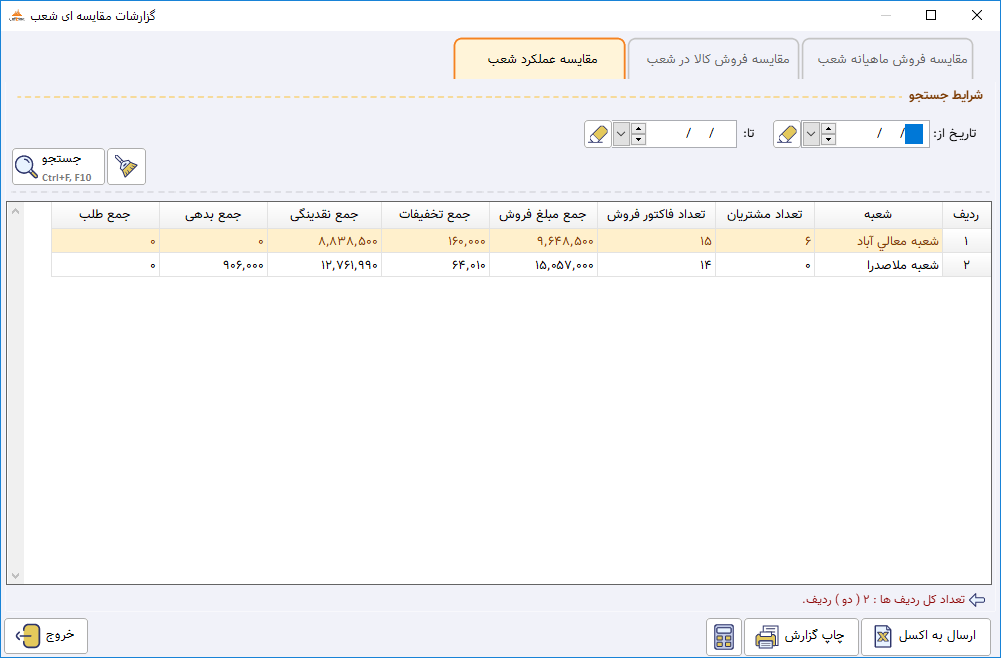The width and height of the screenshot is (1001, 658).
Task: Click the 'ردیف' column header
Action: [966, 215]
